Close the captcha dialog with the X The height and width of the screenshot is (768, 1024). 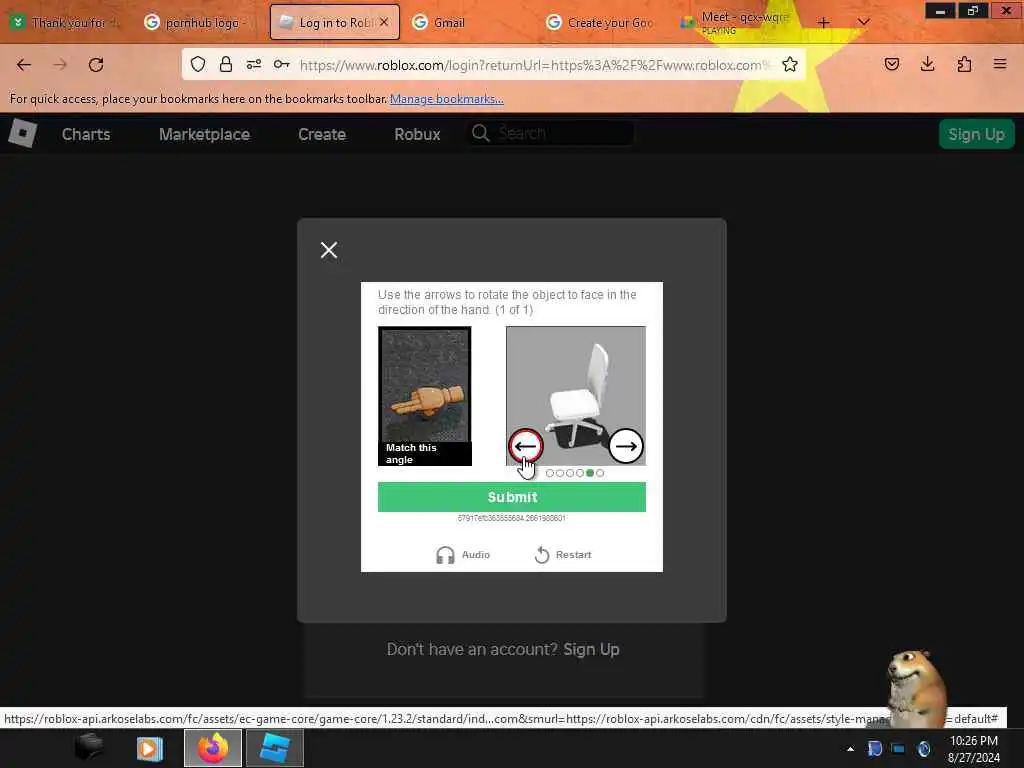click(x=329, y=250)
